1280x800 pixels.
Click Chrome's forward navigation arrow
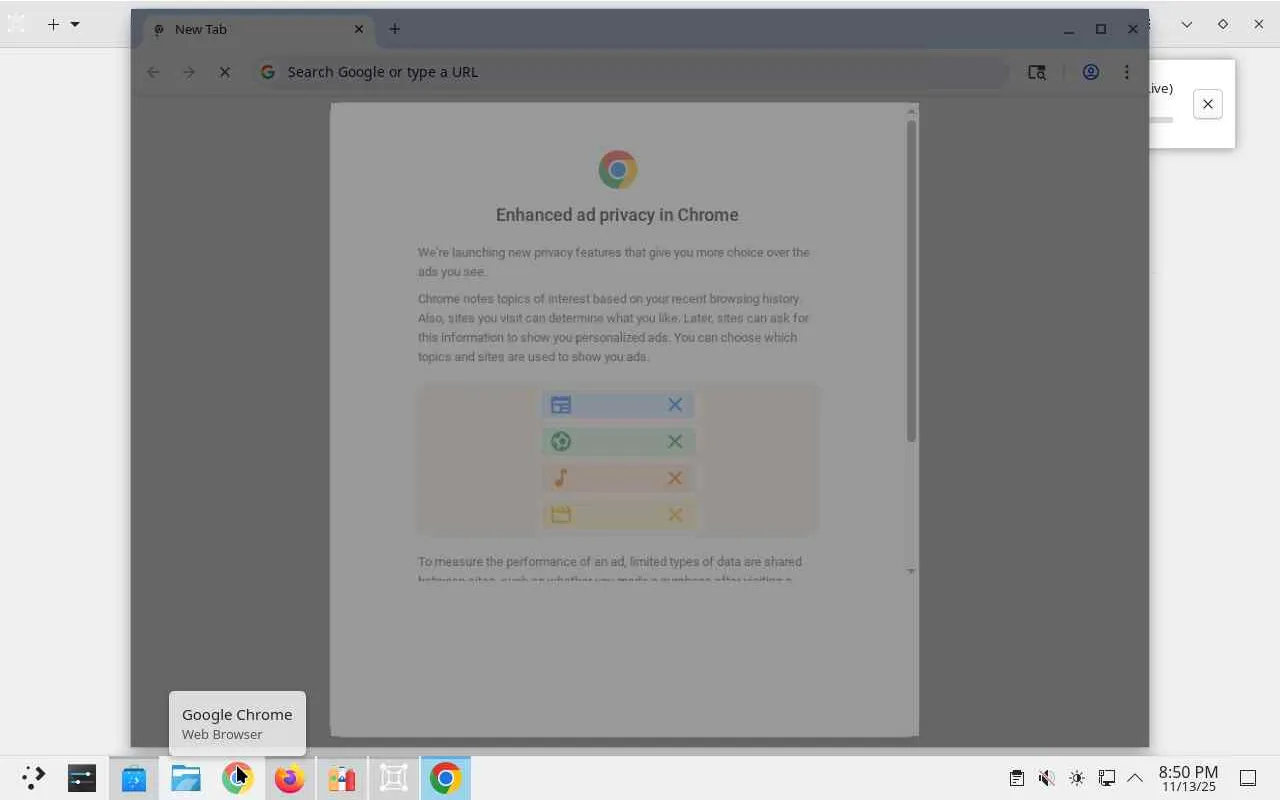tap(189, 72)
